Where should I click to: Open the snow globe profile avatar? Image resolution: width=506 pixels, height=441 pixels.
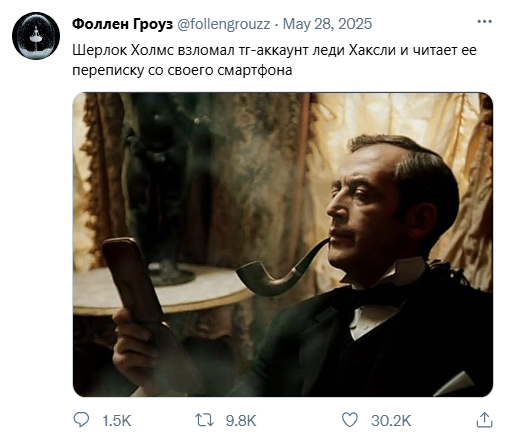36,36
